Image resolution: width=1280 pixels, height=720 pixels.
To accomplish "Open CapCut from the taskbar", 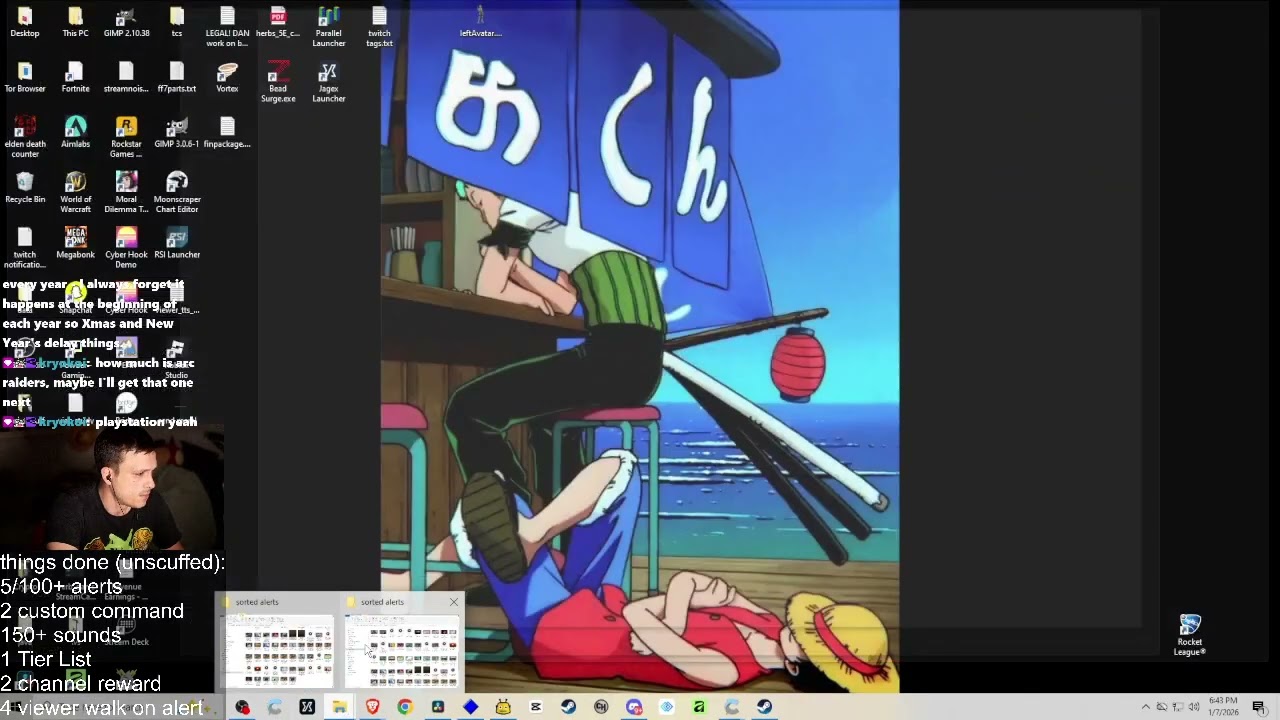I will [x=536, y=707].
